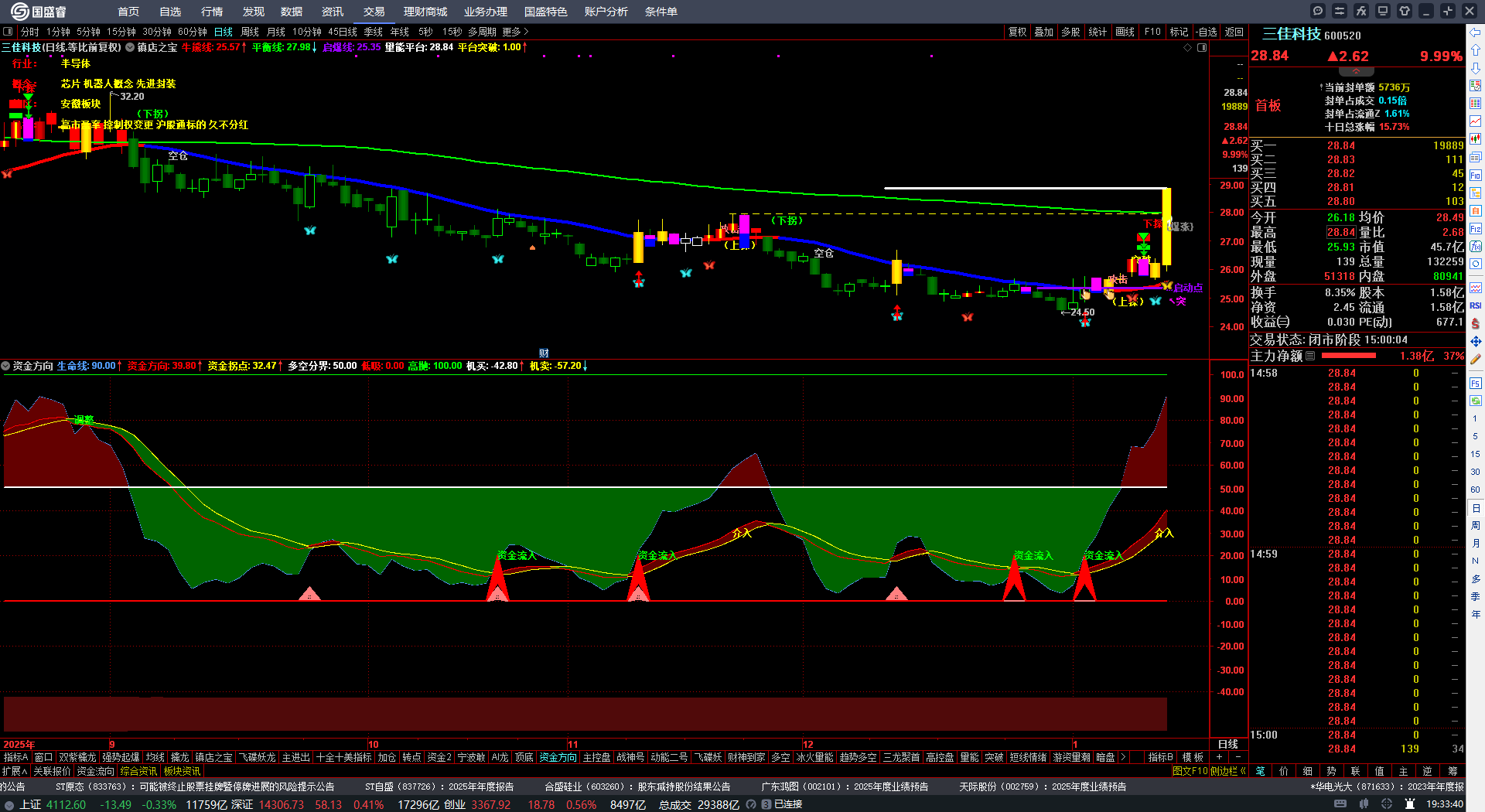Click the pencil draw icon in right sidebar
The width and height of the screenshot is (1485, 812).
point(1475,359)
